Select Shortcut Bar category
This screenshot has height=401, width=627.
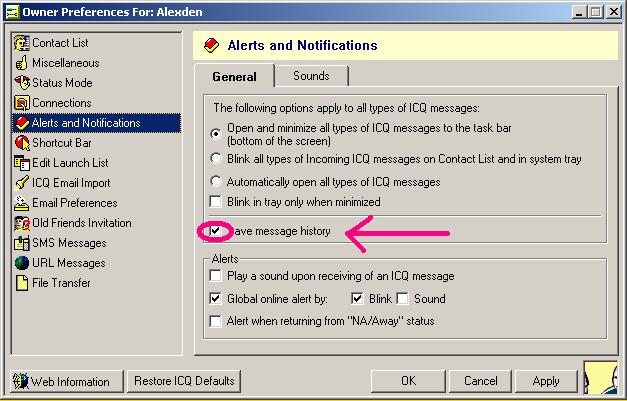coord(62,143)
